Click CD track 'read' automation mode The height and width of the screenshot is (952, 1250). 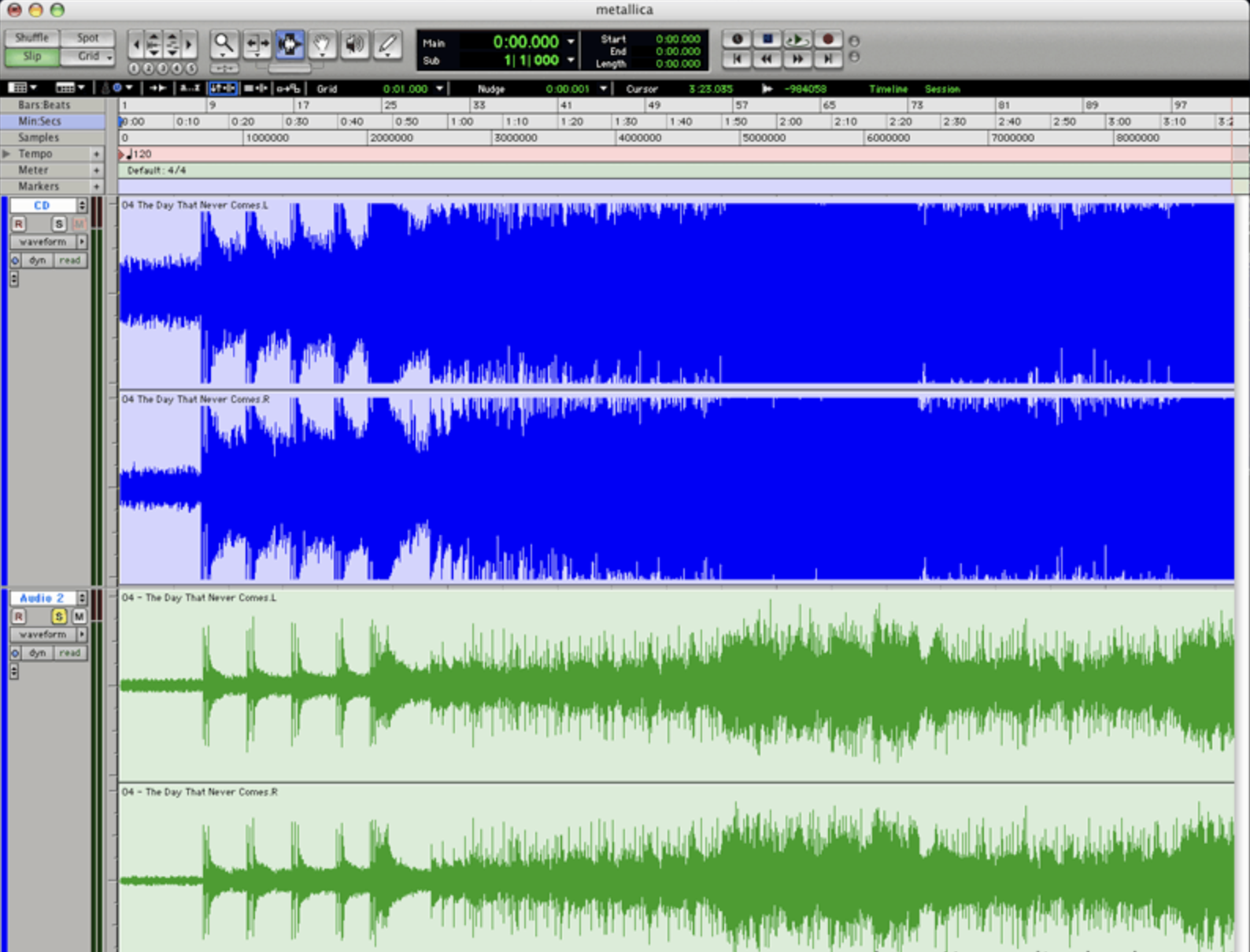coord(70,260)
